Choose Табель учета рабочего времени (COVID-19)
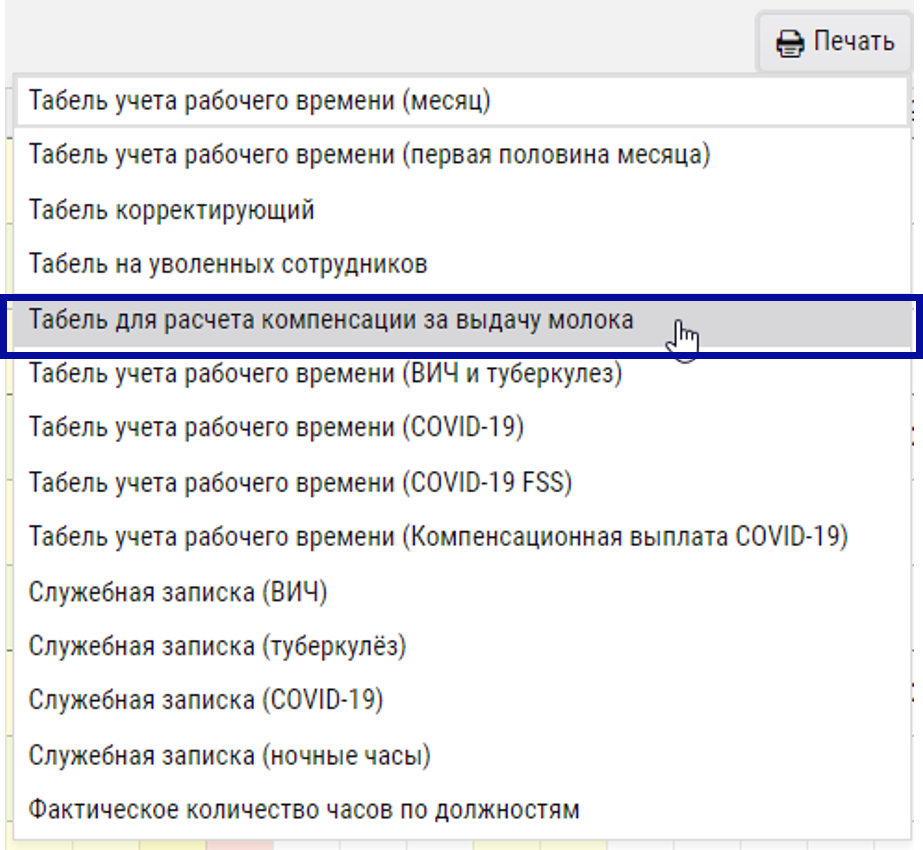The height and width of the screenshot is (850, 923). click(x=276, y=428)
